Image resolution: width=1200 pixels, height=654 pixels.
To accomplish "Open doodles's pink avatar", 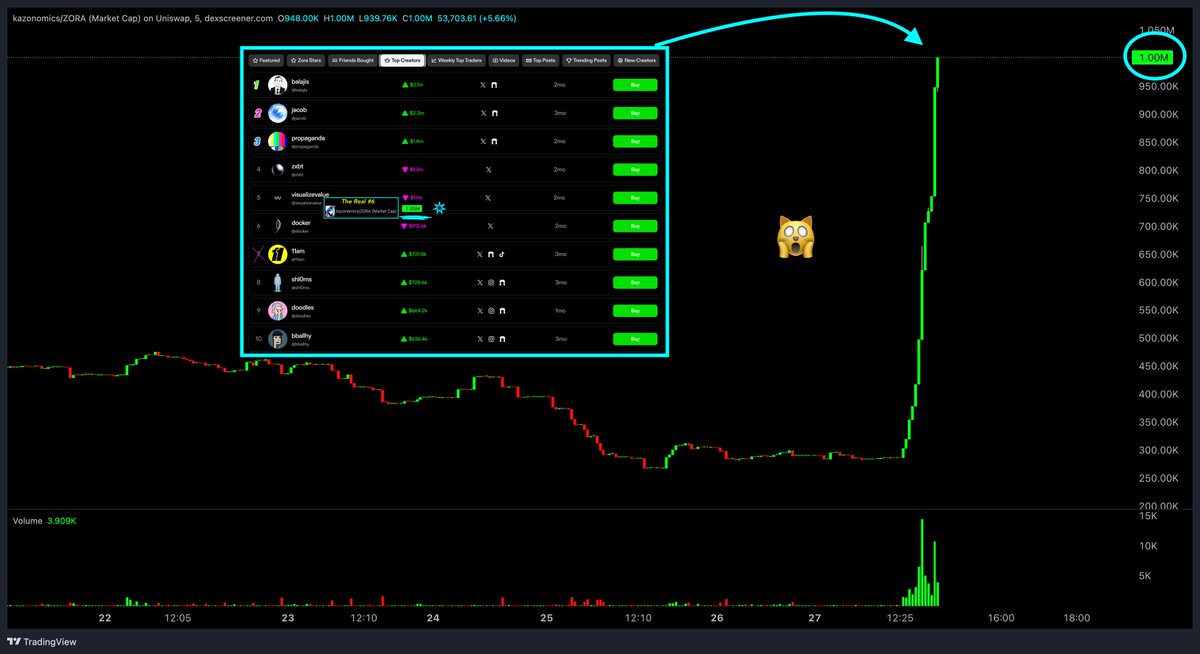I will point(278,311).
